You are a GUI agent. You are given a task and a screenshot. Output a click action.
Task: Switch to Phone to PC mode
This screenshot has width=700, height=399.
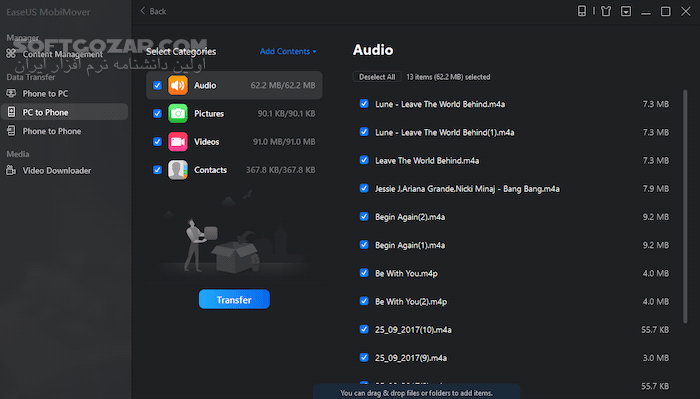pyautogui.click(x=46, y=93)
